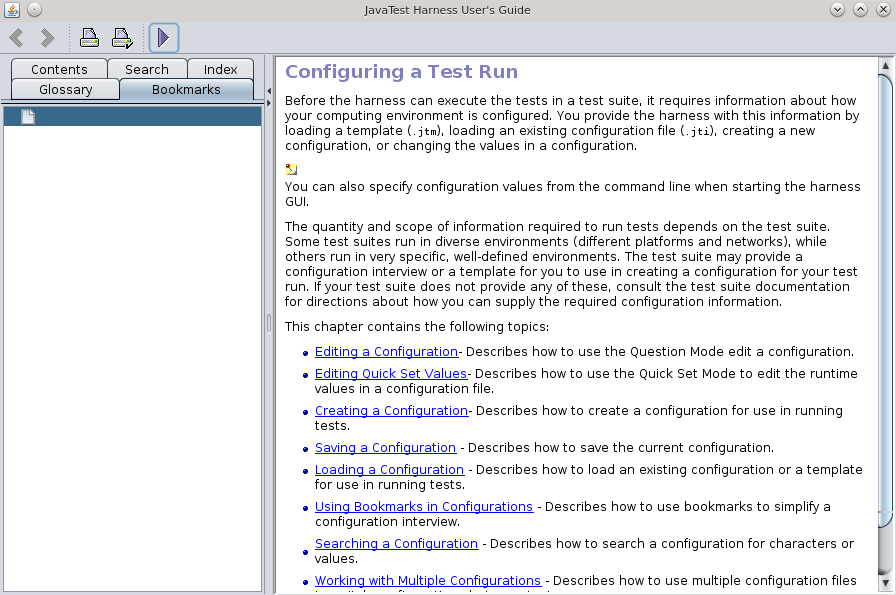
Task: Follow the Editing Quick Set Values link
Action: click(x=390, y=373)
